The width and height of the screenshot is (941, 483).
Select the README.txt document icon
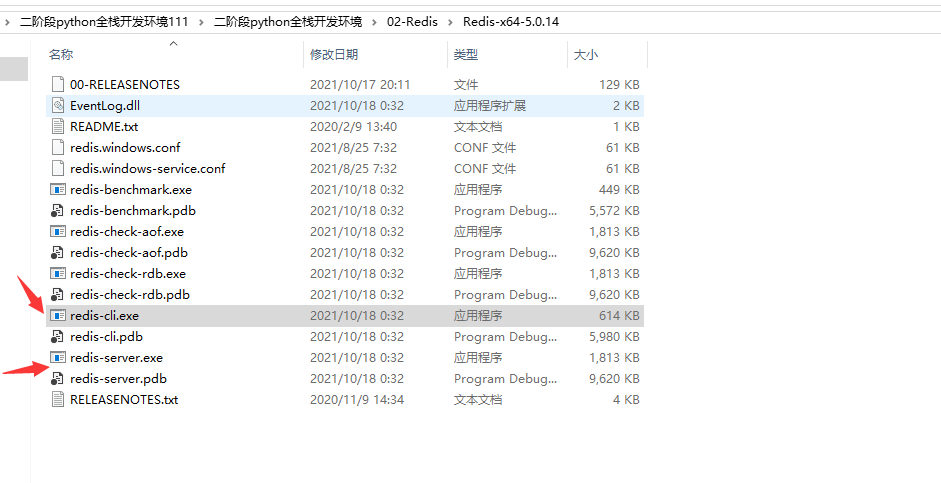(58, 127)
